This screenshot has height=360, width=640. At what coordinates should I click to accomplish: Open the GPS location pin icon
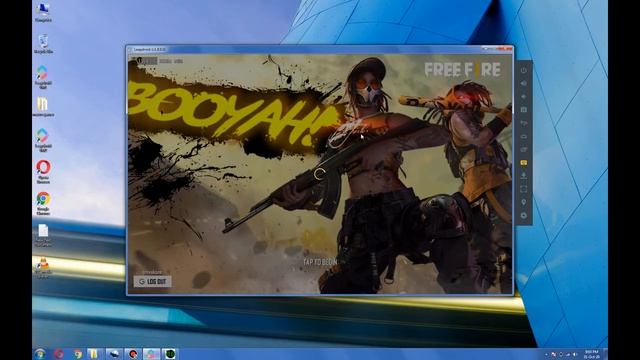click(x=524, y=202)
